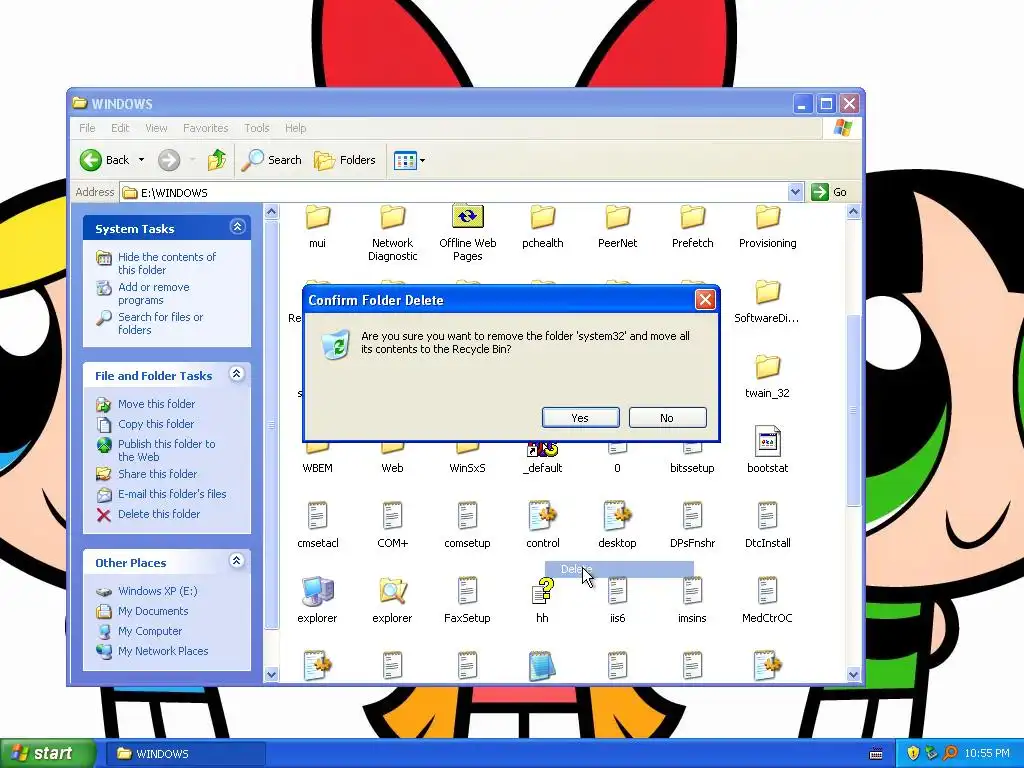Collapse the File and Folder Tasks panel

click(237, 374)
